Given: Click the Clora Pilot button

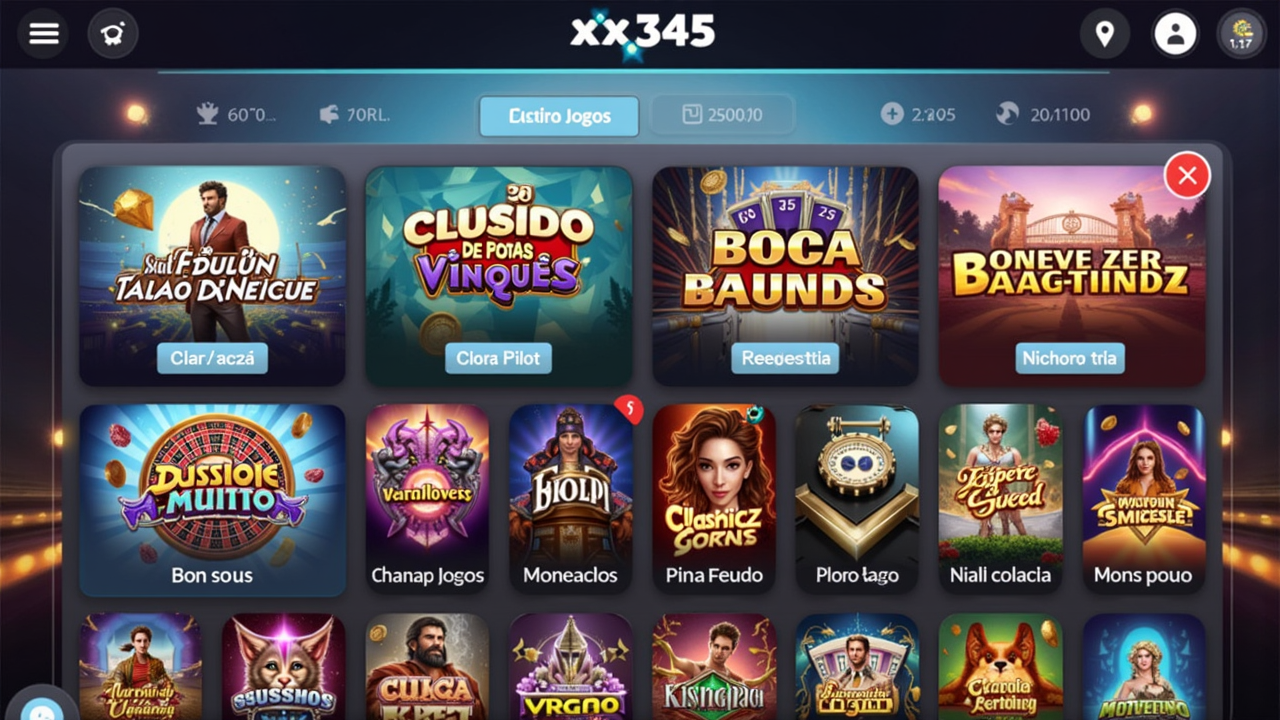Looking at the screenshot, I should tap(498, 358).
